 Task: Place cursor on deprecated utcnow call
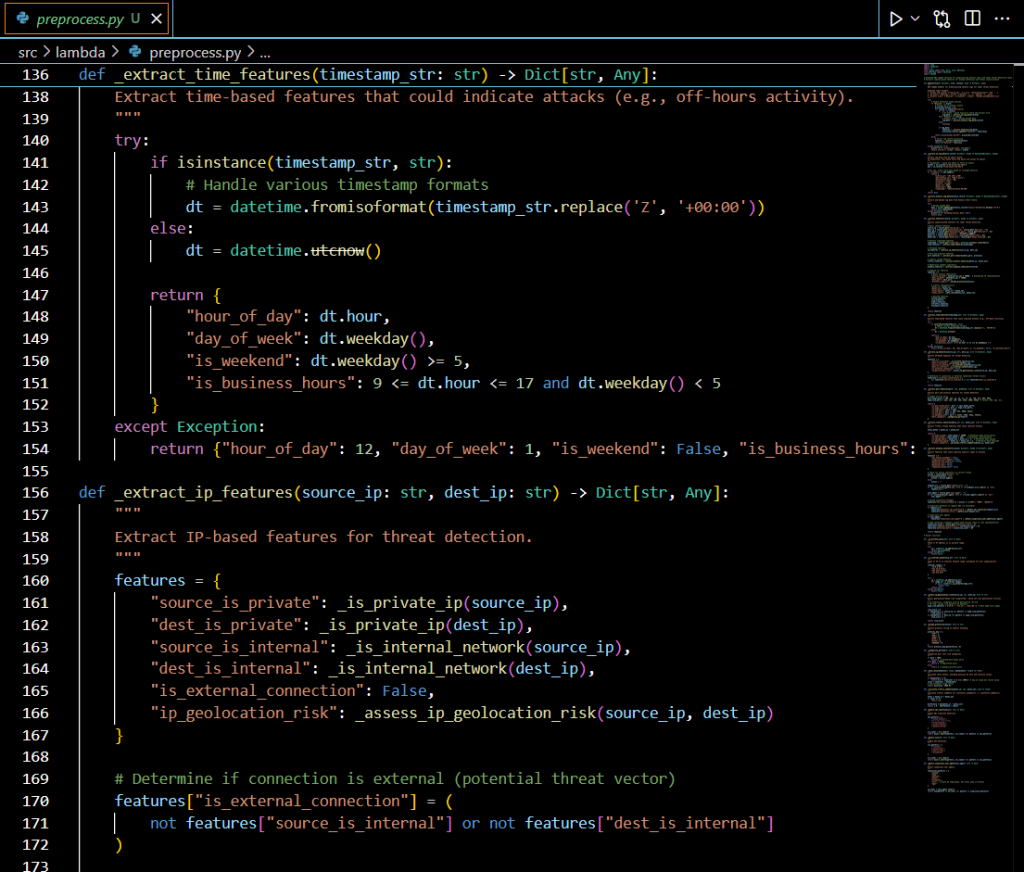point(338,251)
